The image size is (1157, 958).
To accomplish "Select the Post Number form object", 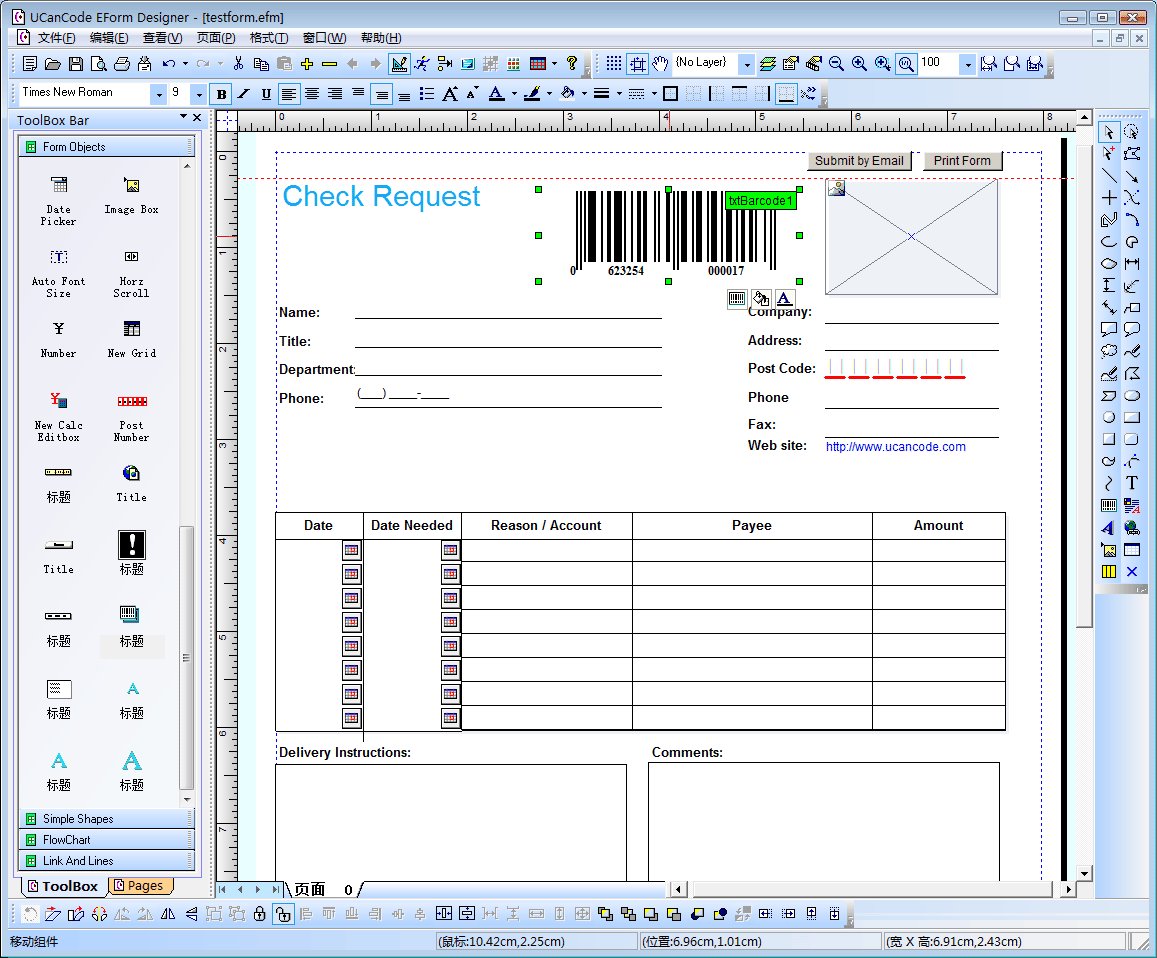I will click(x=131, y=414).
